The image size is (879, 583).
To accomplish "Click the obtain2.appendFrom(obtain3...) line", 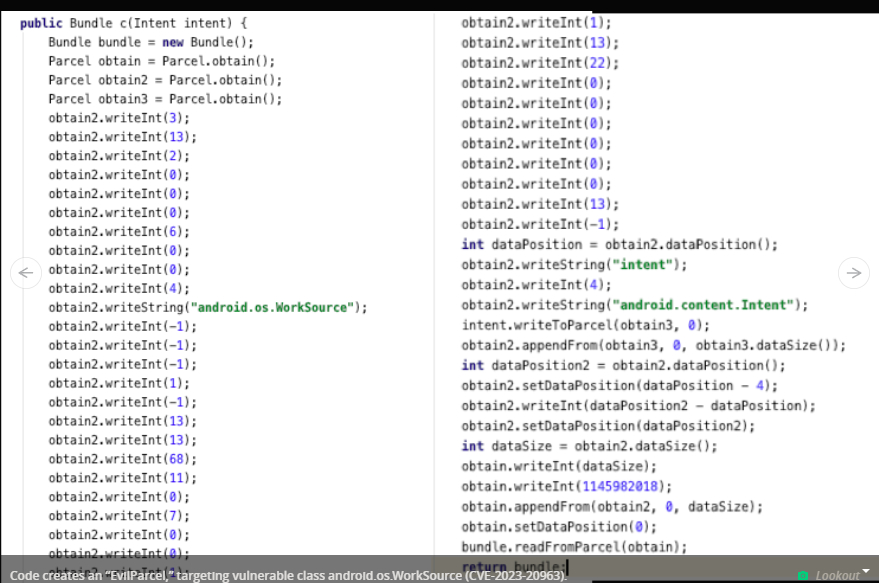I will [654, 345].
